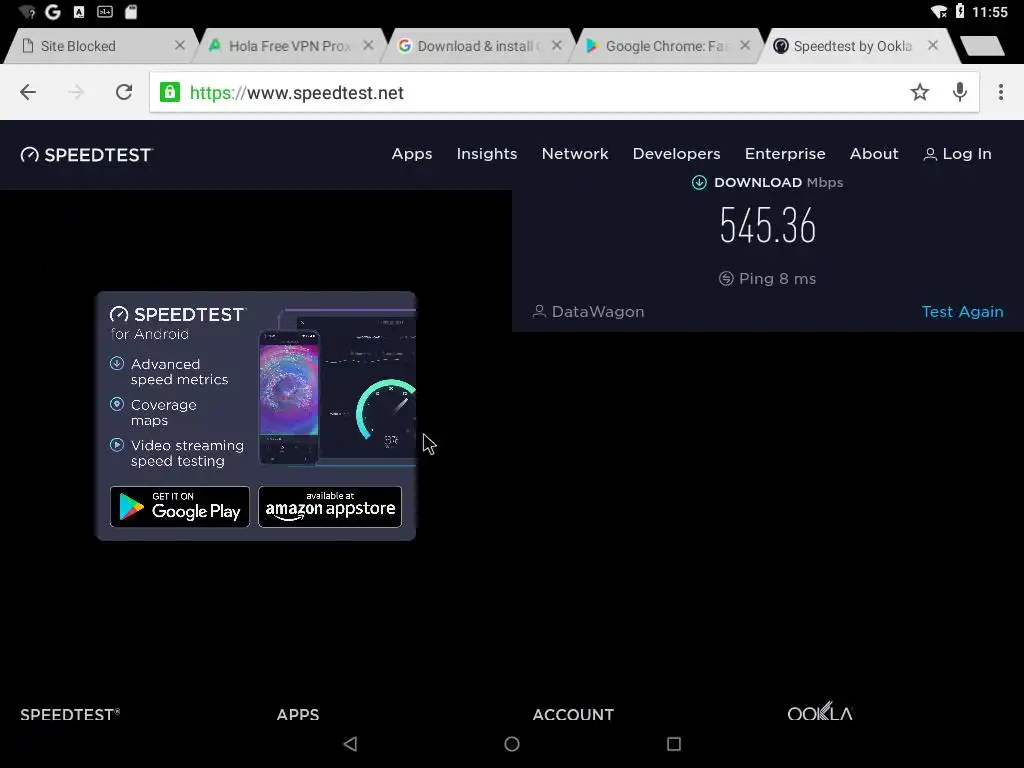The image size is (1024, 768).
Task: Click the 545.36 download result
Action: click(x=767, y=225)
